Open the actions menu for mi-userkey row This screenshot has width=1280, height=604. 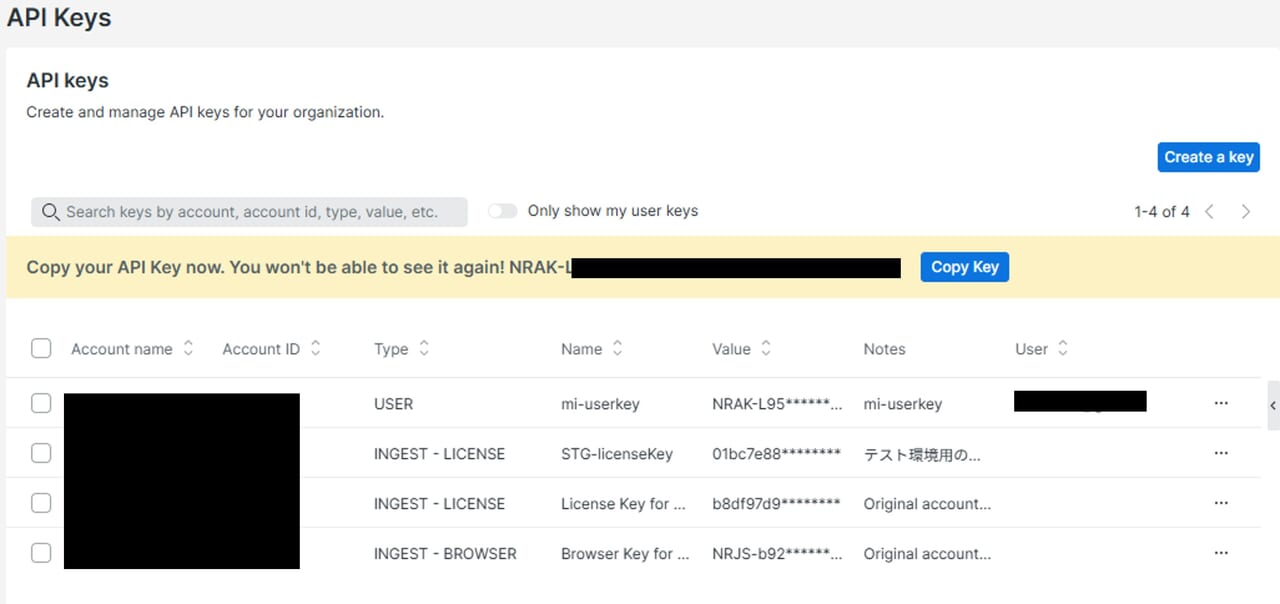coord(1220,403)
